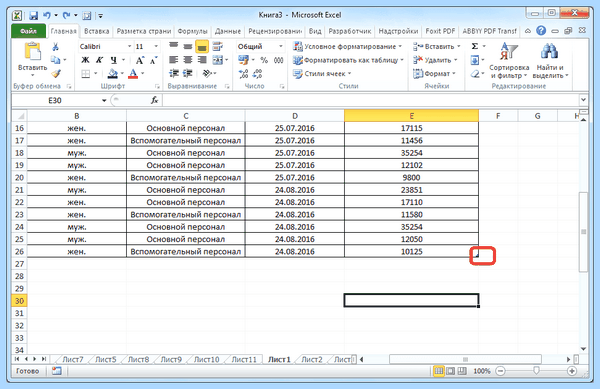
Task: Toggle bold formatting (Ж)
Action: tap(85, 60)
